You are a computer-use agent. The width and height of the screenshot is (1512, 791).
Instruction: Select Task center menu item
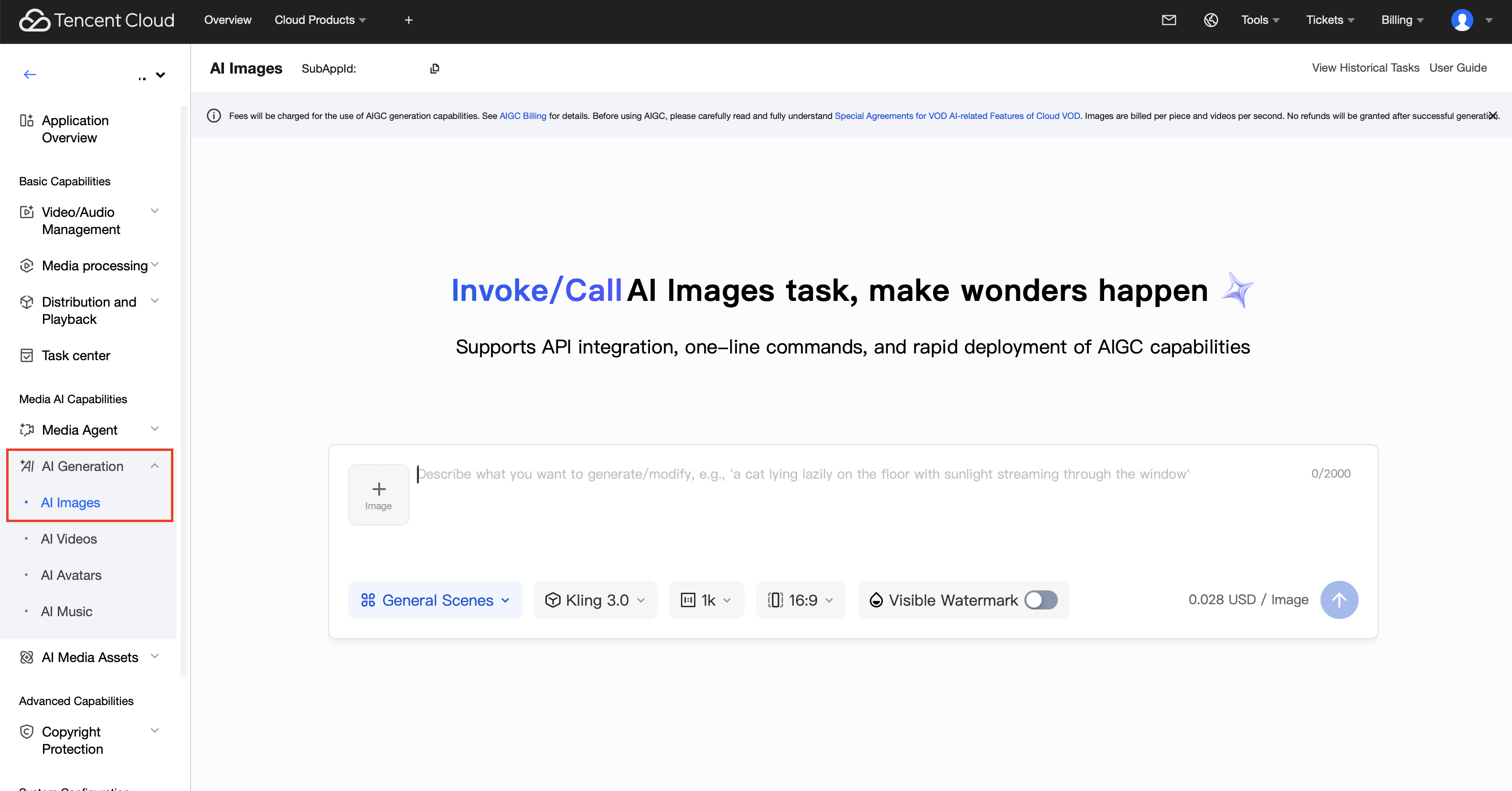coord(76,355)
